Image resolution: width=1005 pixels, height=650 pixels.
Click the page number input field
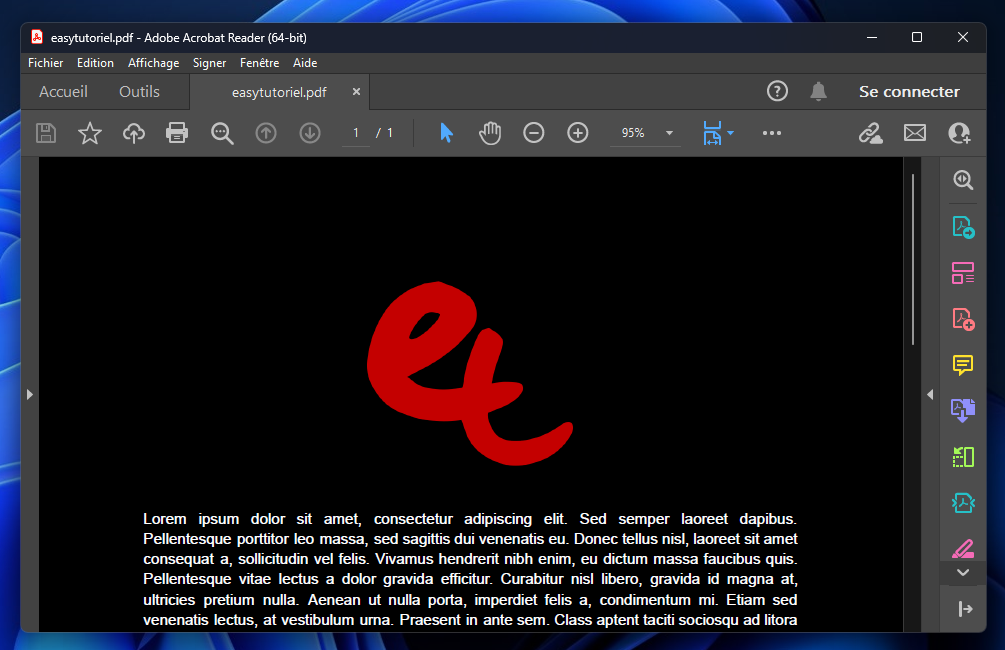click(356, 133)
